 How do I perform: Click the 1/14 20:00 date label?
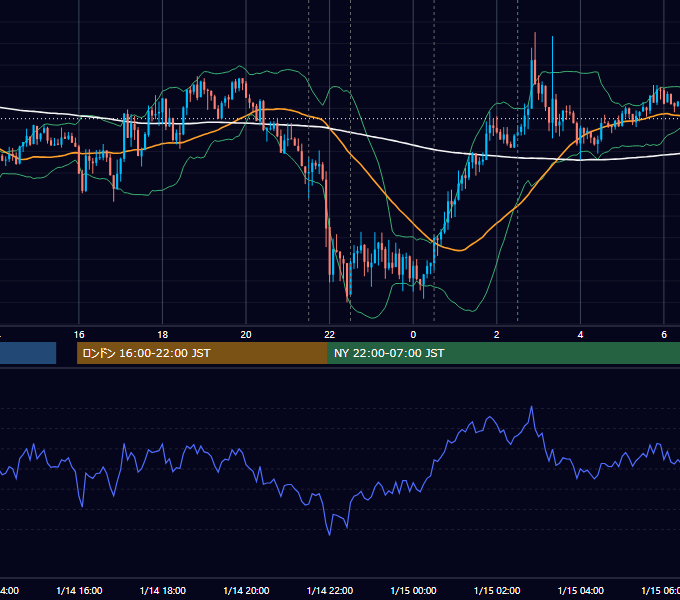[246, 591]
